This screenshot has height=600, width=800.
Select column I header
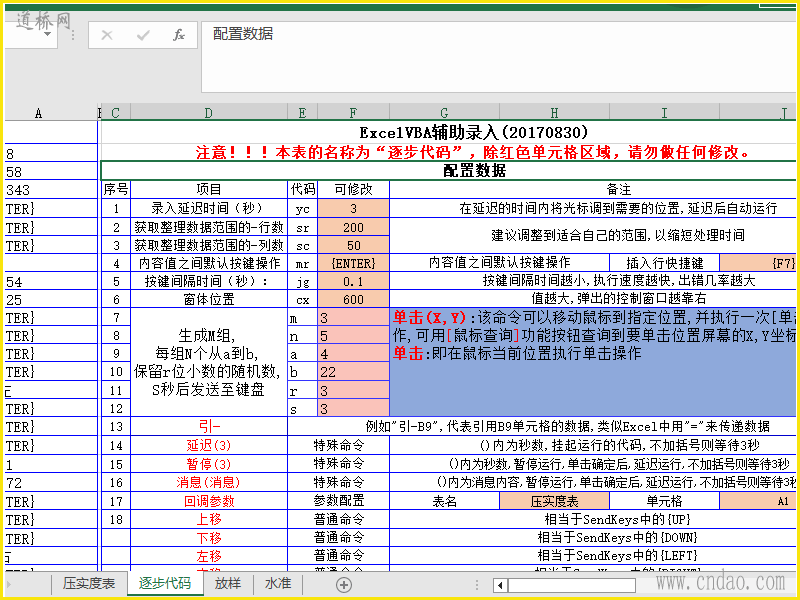pos(664,113)
